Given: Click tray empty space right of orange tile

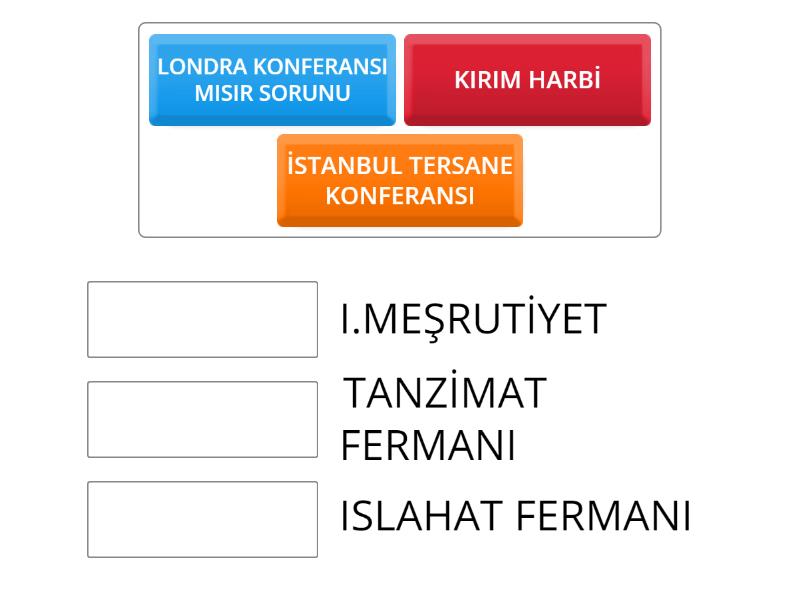Looking at the screenshot, I should tap(591, 181).
